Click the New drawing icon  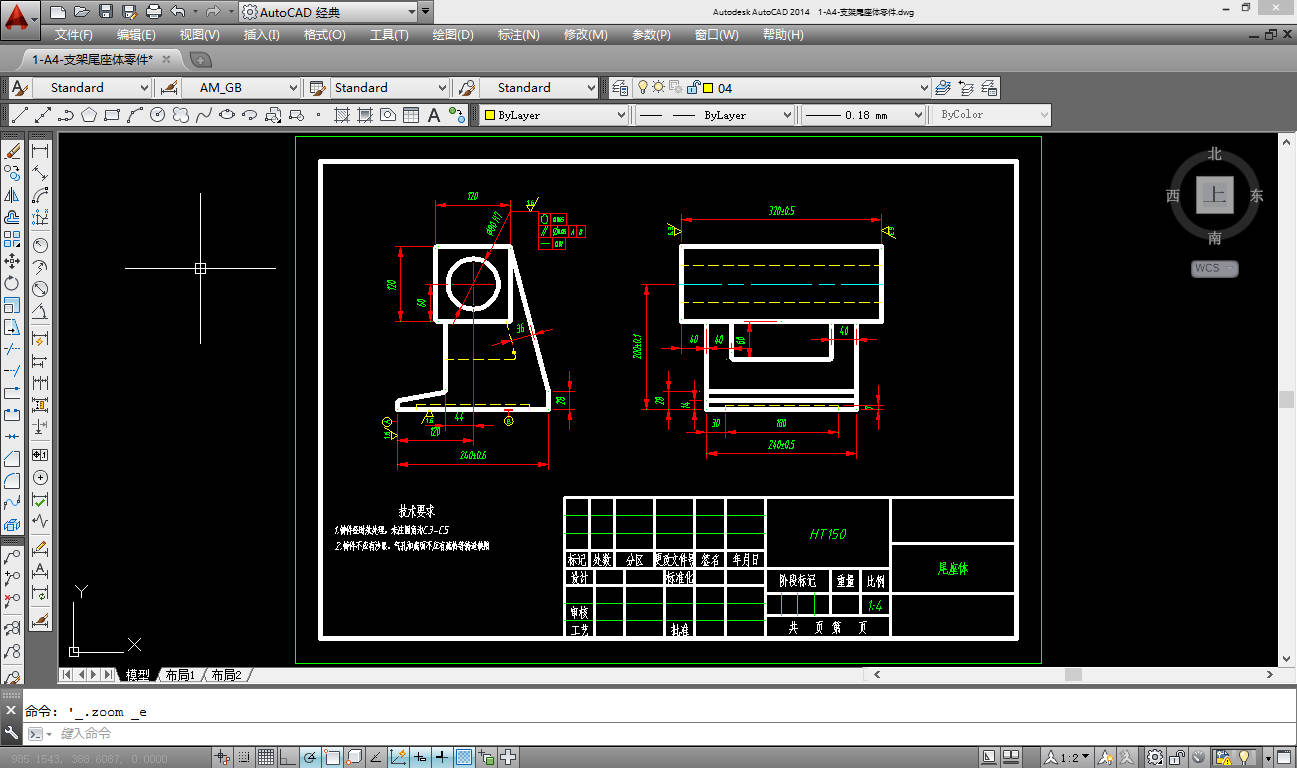tap(58, 12)
